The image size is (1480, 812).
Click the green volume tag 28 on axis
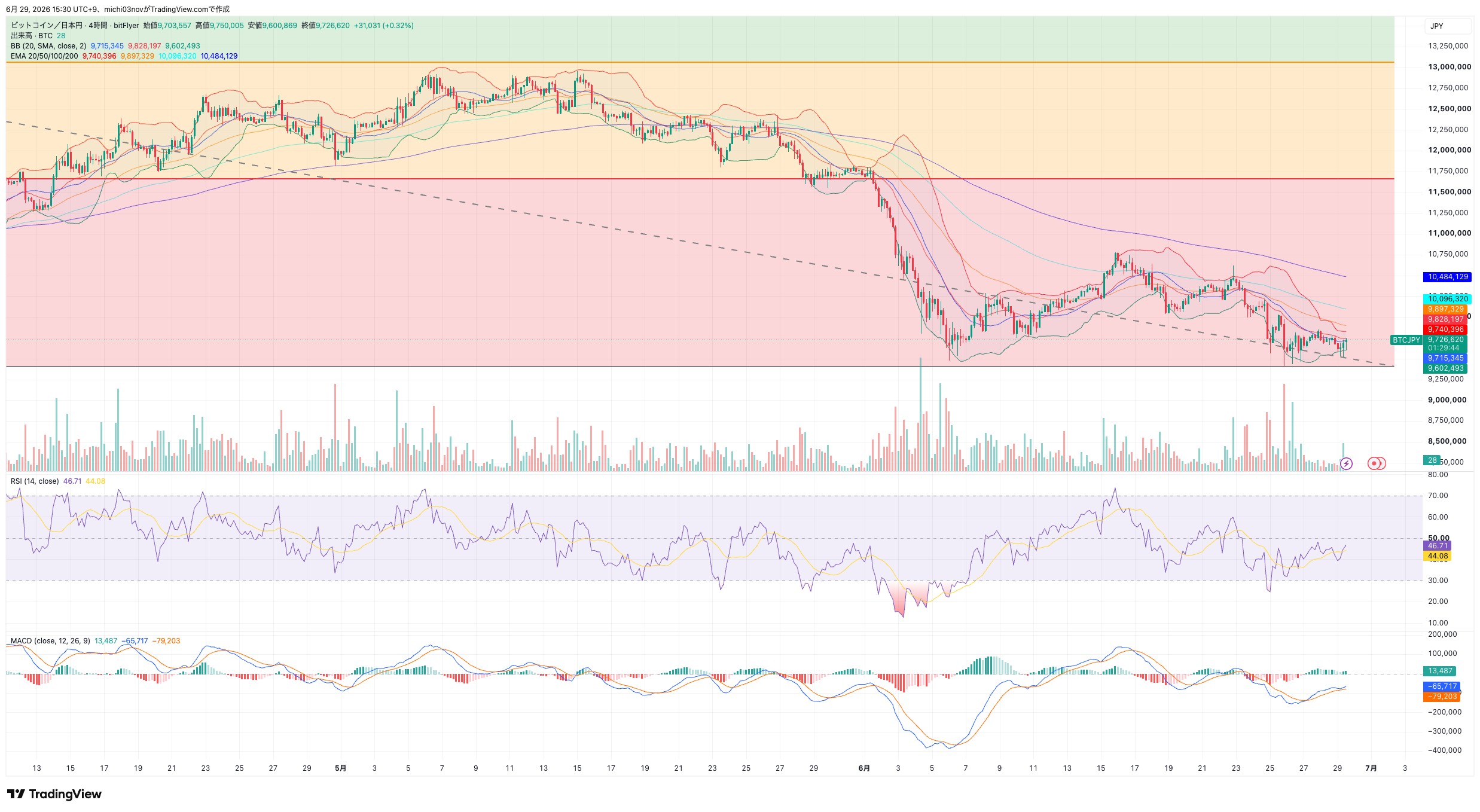(1432, 460)
